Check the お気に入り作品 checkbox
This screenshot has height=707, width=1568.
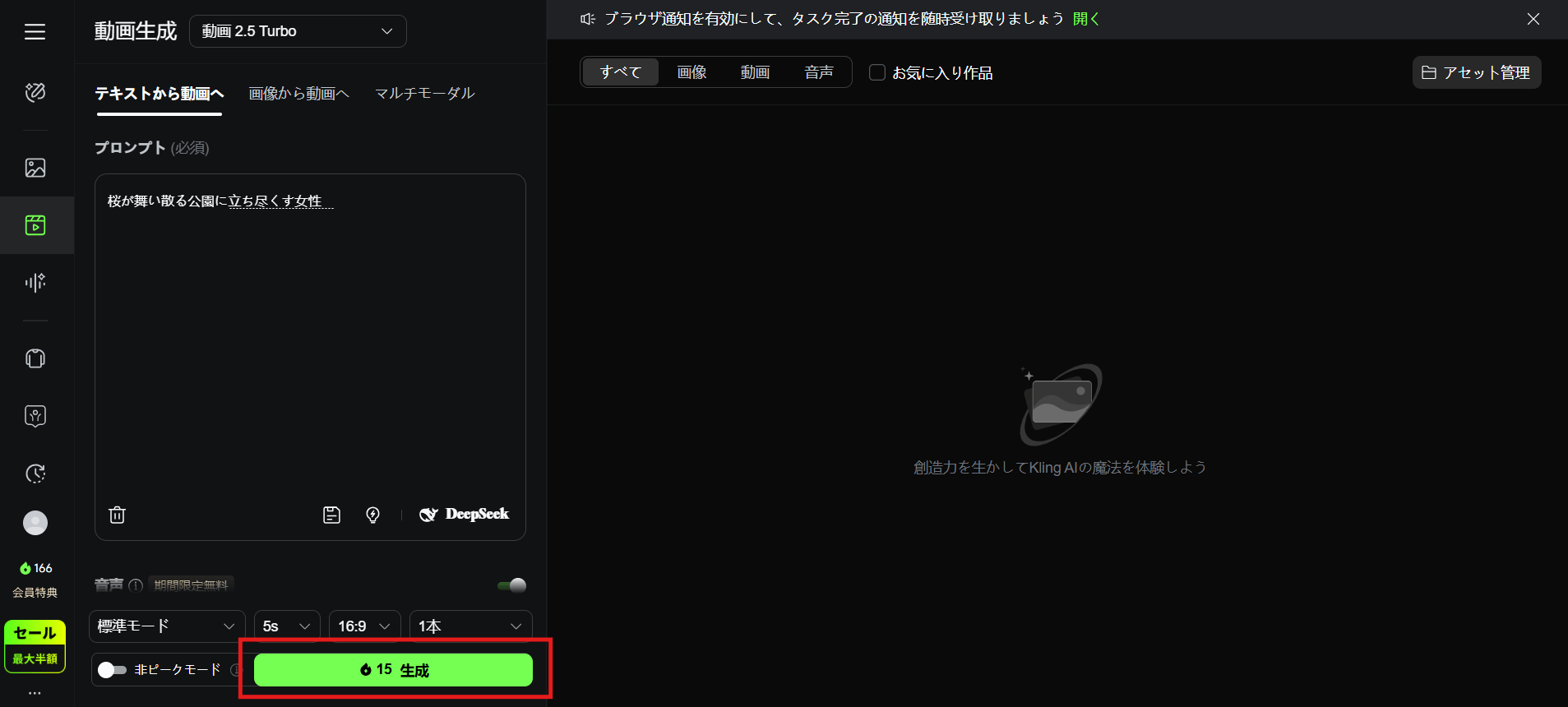click(x=877, y=72)
